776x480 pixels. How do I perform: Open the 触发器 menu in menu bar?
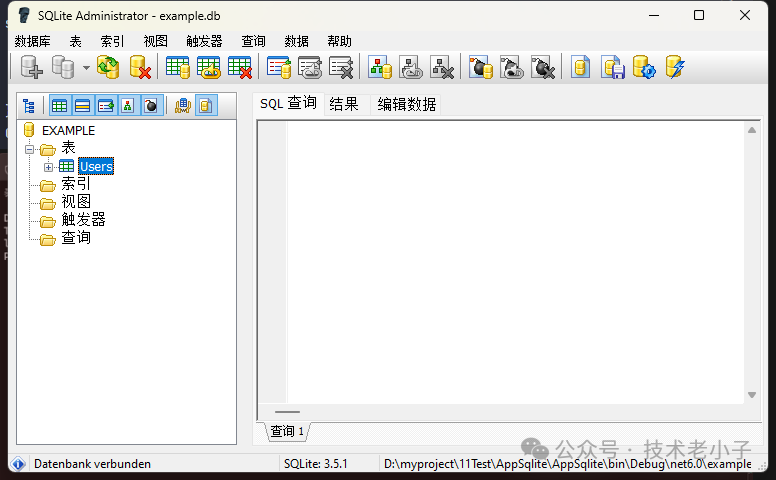(204, 41)
